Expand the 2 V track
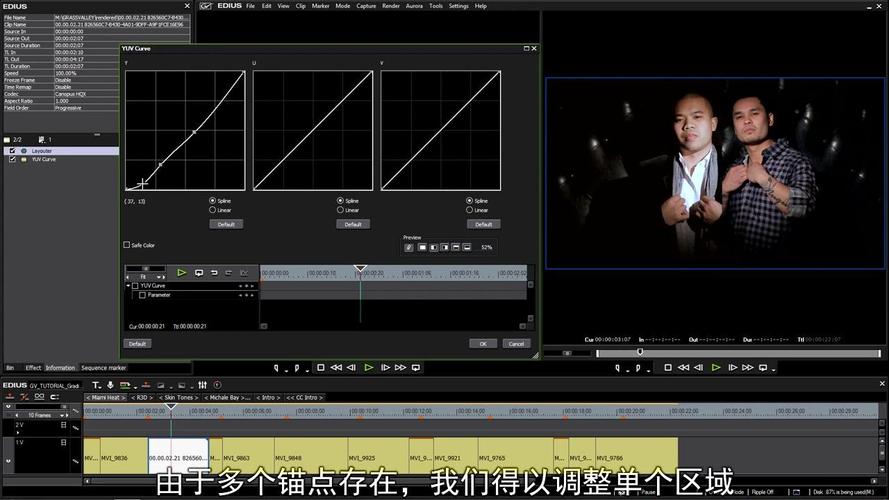This screenshot has width=889, height=500. [x=18, y=433]
